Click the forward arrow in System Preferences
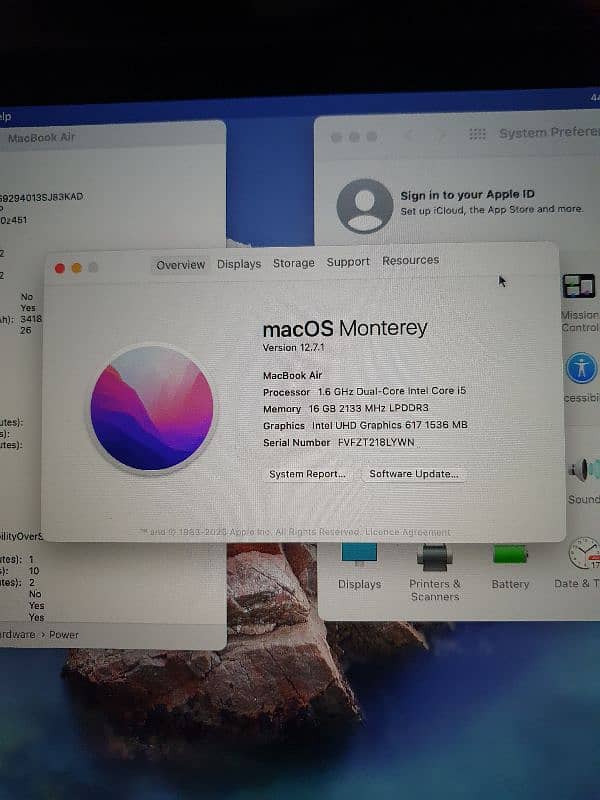This screenshot has height=800, width=600. (x=441, y=135)
